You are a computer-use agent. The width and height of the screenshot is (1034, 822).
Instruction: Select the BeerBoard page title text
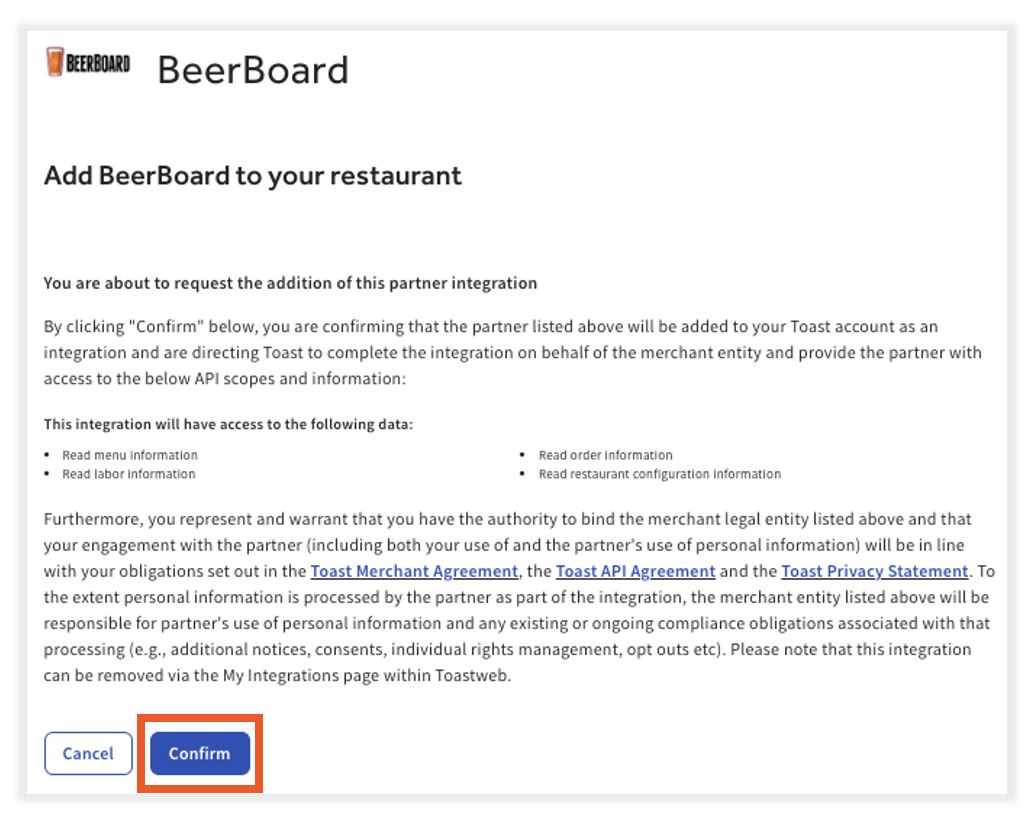pos(253,70)
